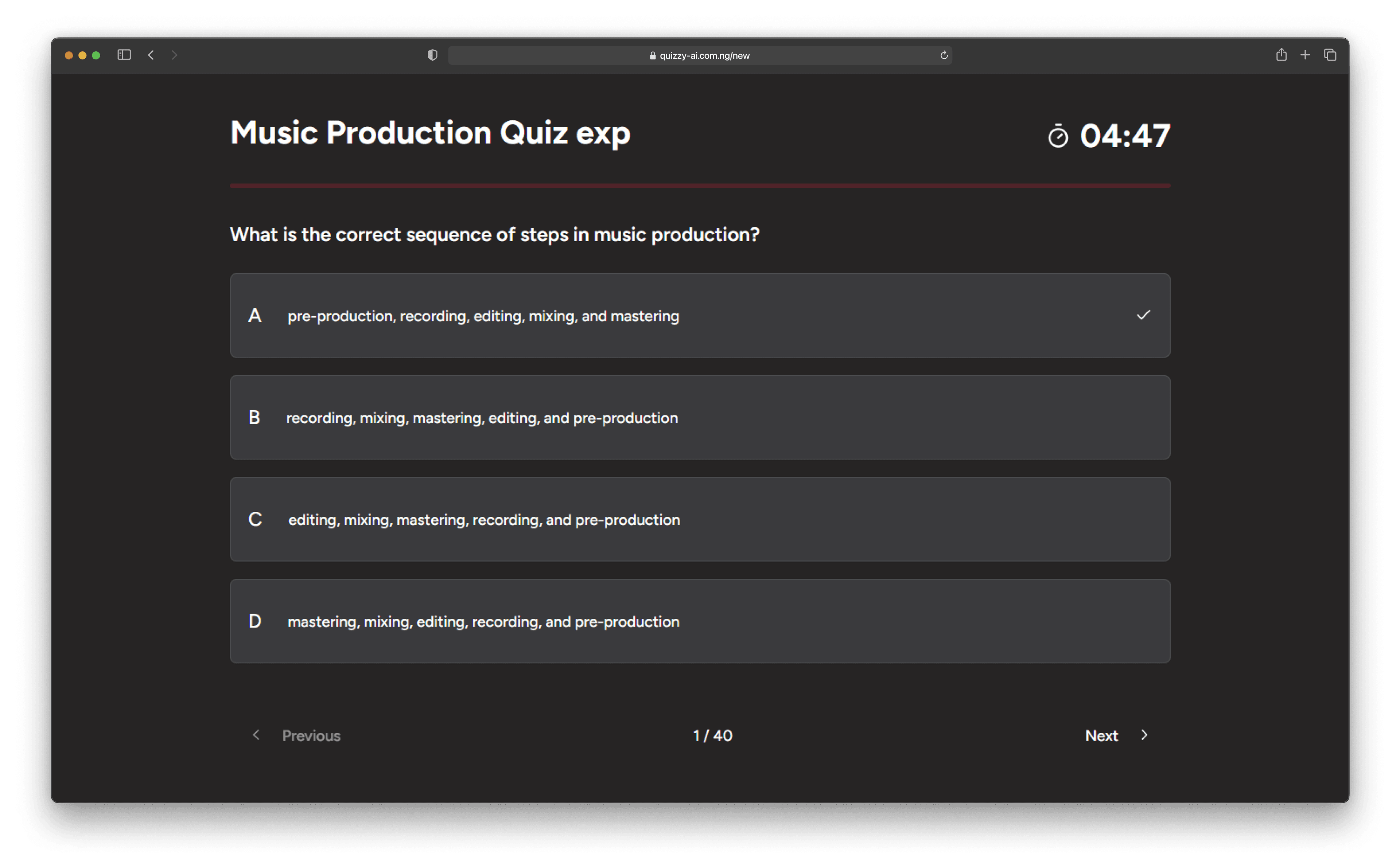Go back using browser back arrow
The height and width of the screenshot is (867, 1400).
pyautogui.click(x=151, y=55)
